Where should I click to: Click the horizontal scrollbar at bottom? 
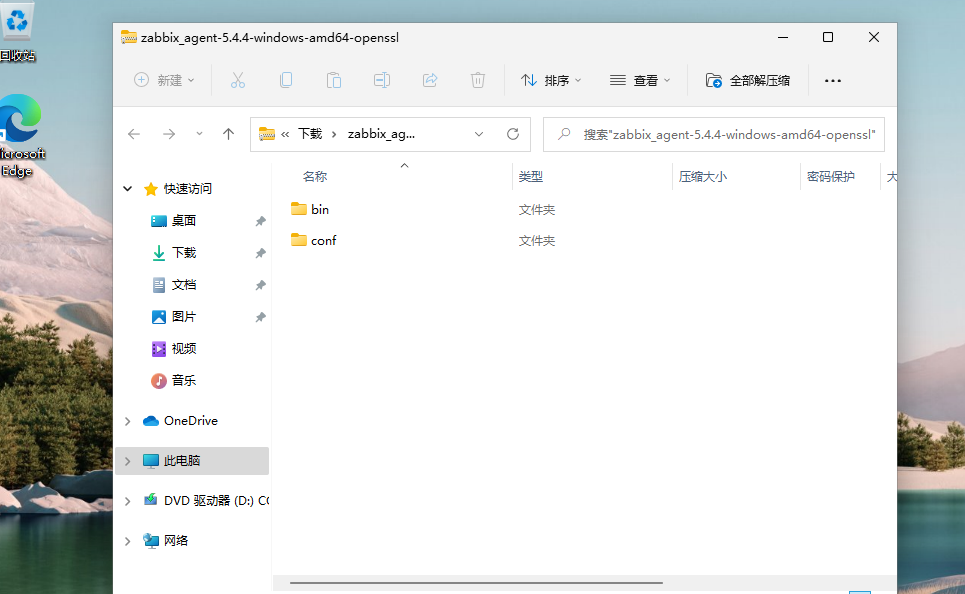click(x=476, y=582)
